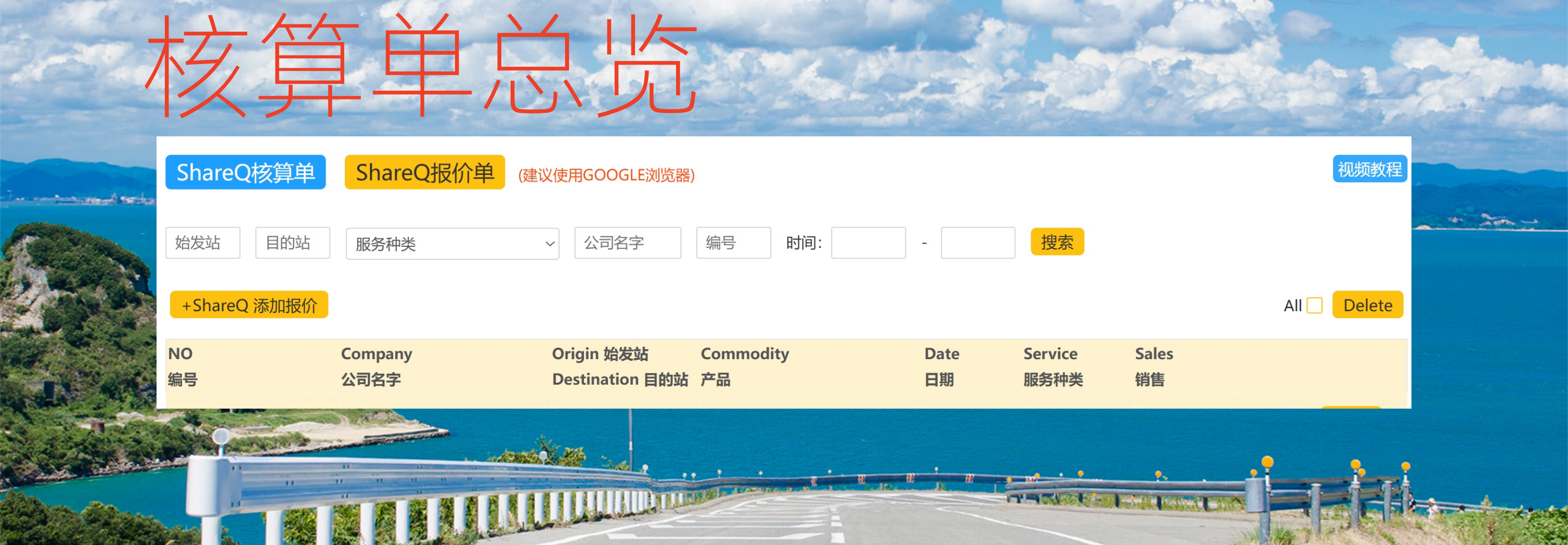Image resolution: width=1568 pixels, height=545 pixels.
Task: Expand the 服务种类 dropdown
Action: pos(451,244)
